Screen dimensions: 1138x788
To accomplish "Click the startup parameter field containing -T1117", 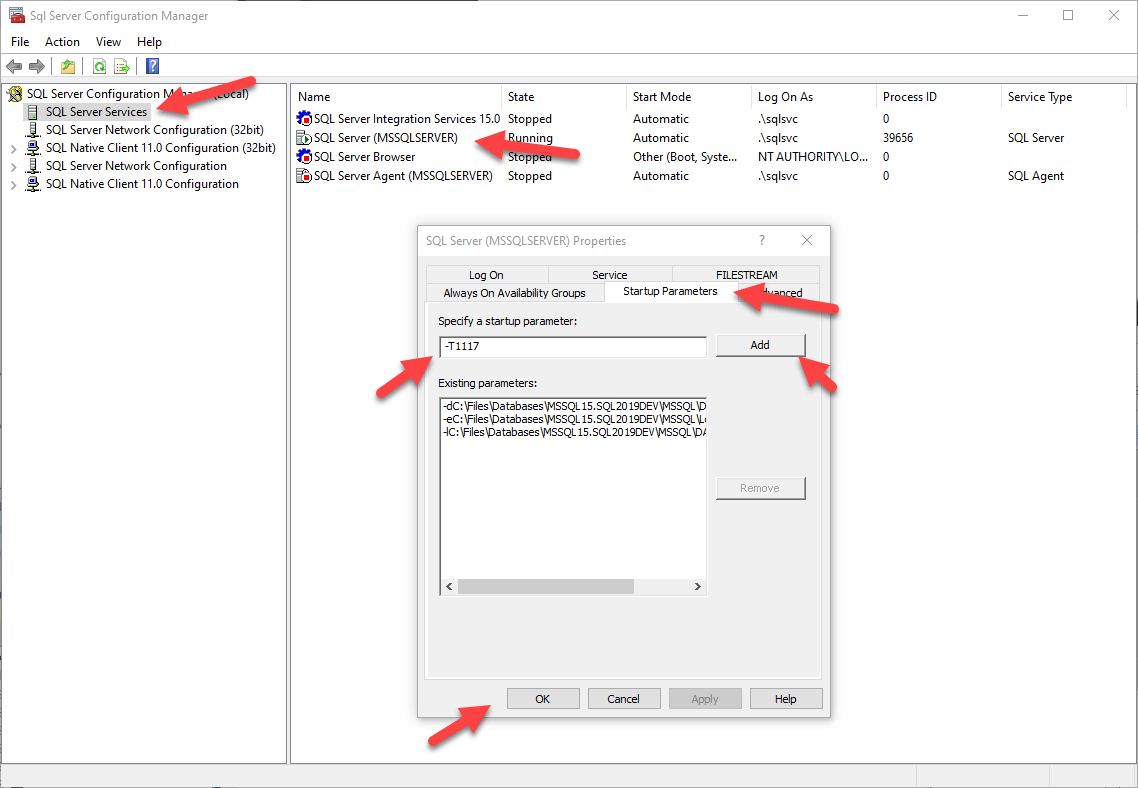I will 573,347.
